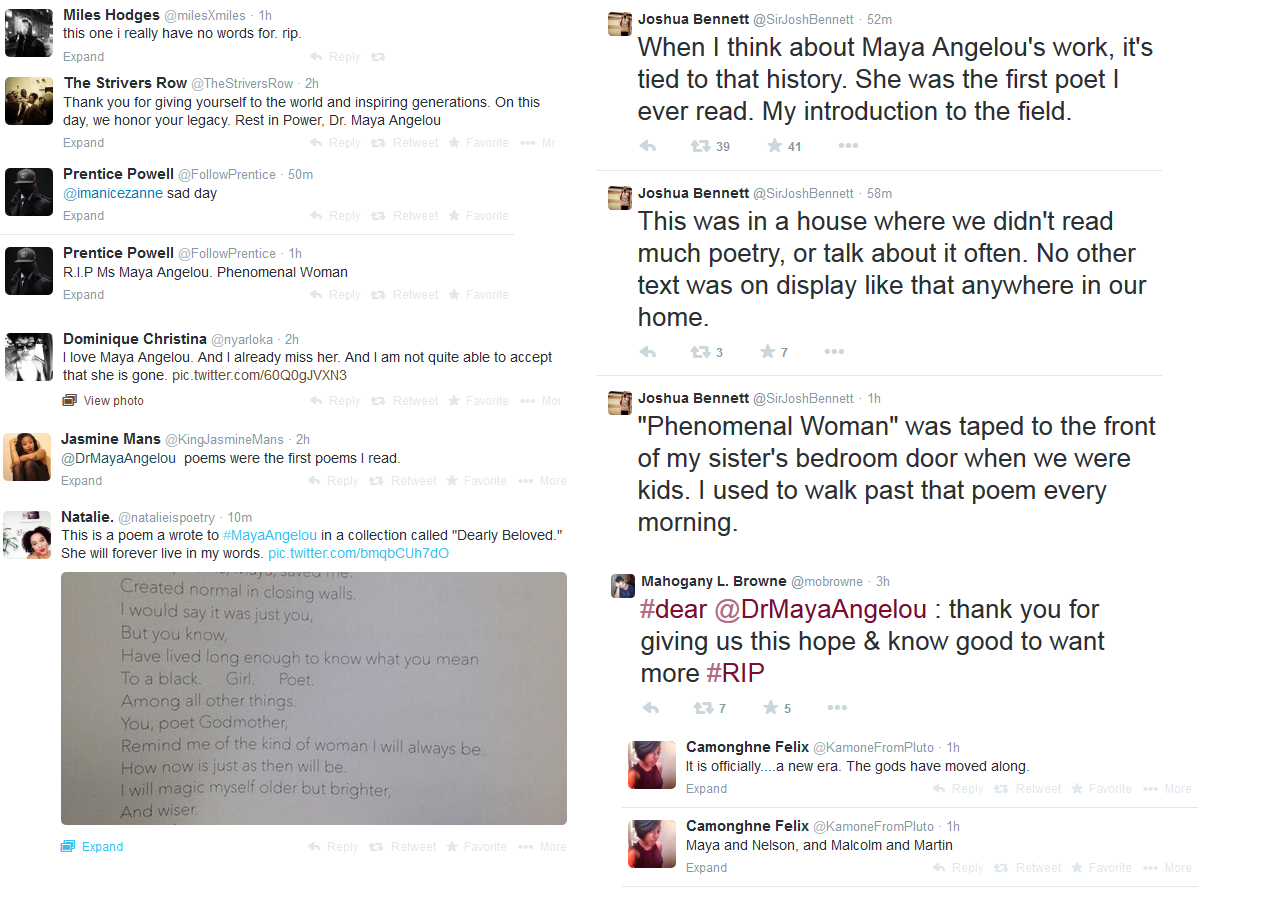Screen dimensions: 1280x903
Task: Click reply arrow on Mahogany L. Browne's tweet
Action: click(651, 708)
